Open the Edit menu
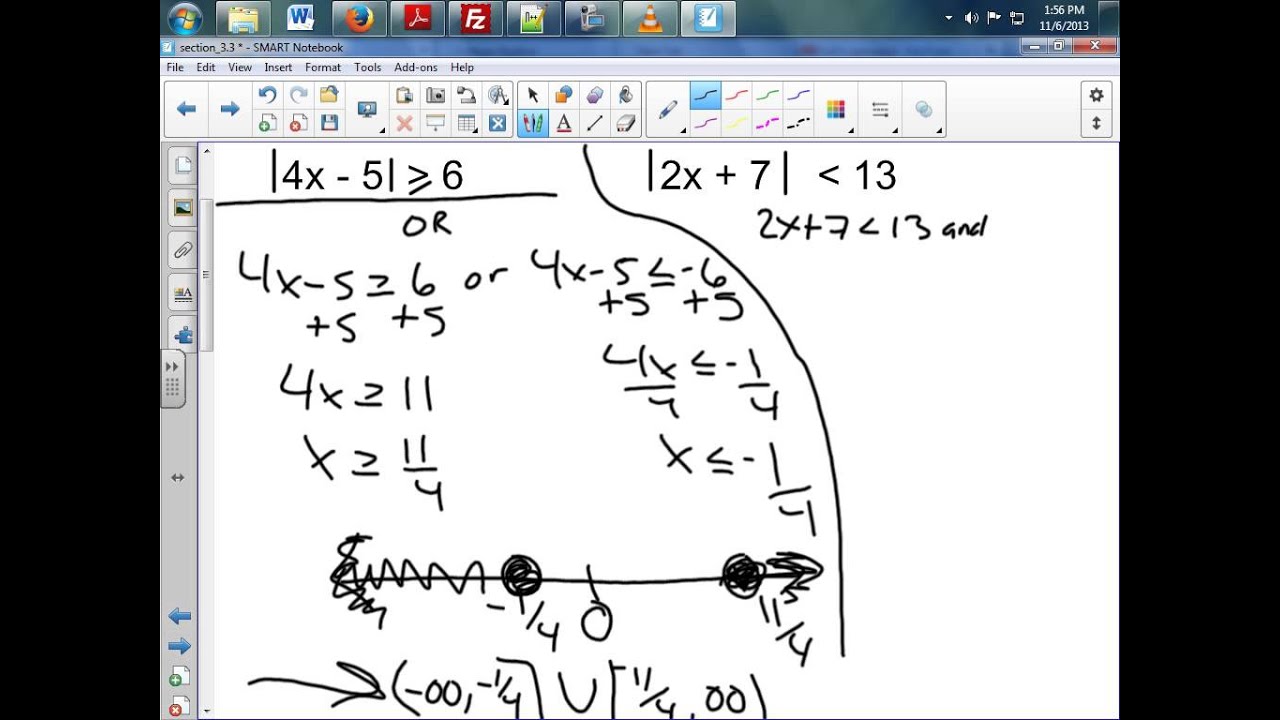This screenshot has height=720, width=1280. [x=206, y=67]
